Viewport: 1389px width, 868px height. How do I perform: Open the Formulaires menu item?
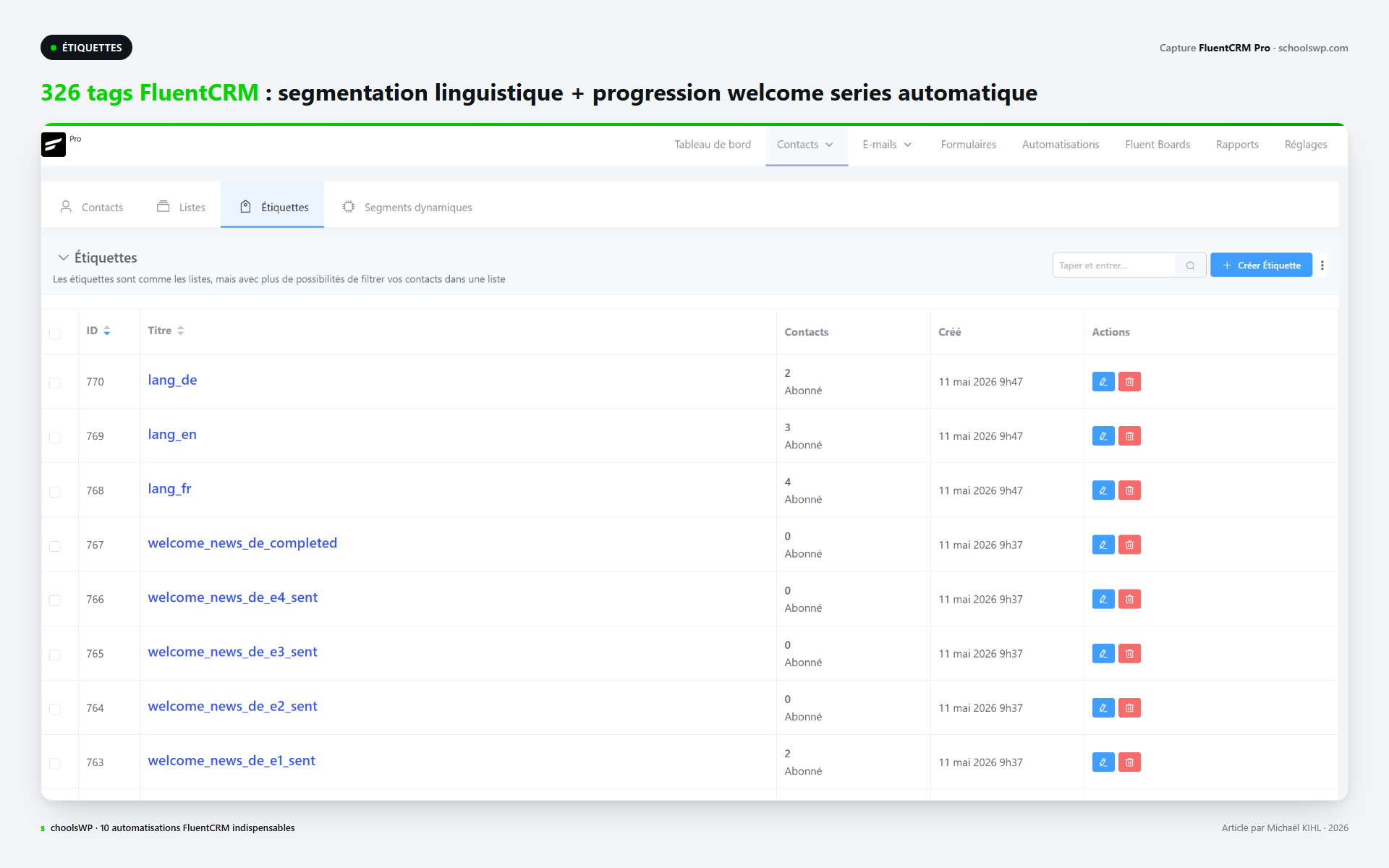coord(968,145)
